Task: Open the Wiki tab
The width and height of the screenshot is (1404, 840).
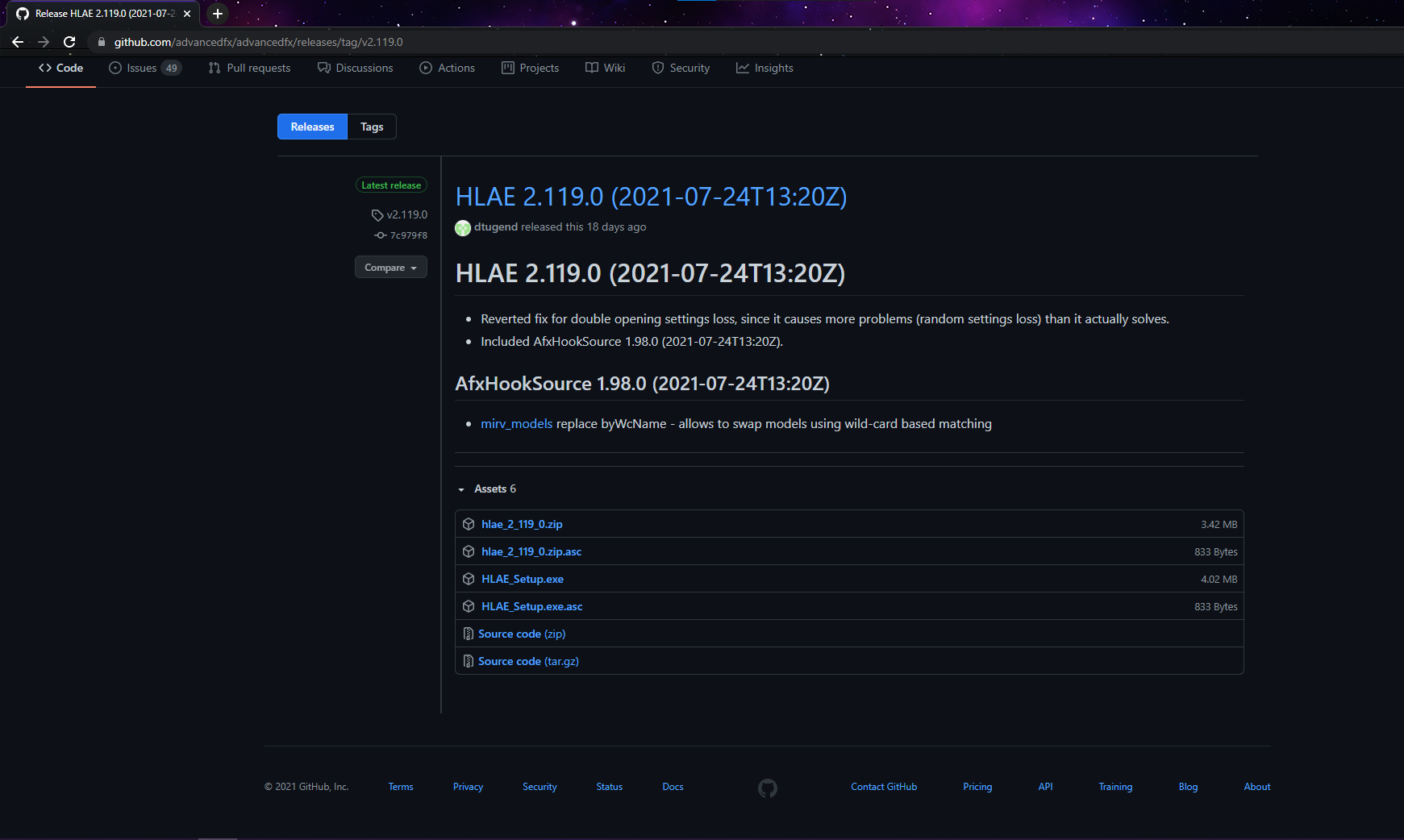Action: 605,68
